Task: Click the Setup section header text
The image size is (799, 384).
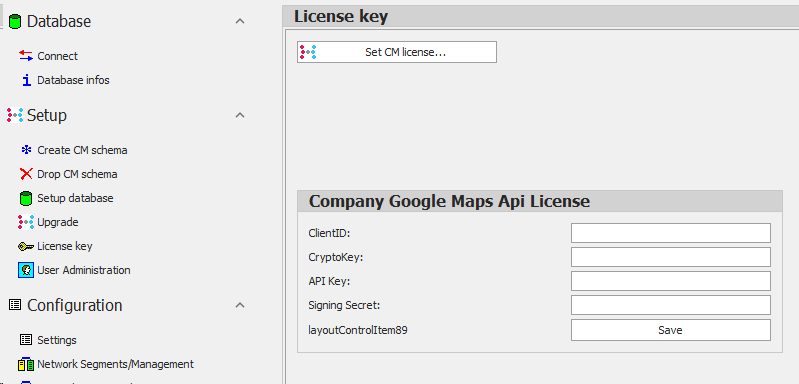Action: (47, 116)
